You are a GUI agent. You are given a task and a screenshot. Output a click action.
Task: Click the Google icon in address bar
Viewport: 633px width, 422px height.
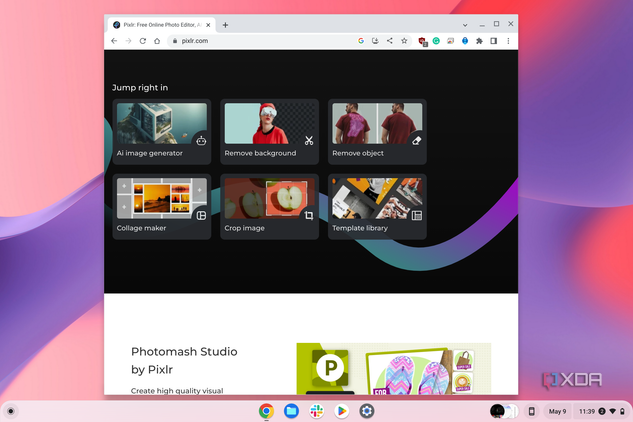coord(361,41)
